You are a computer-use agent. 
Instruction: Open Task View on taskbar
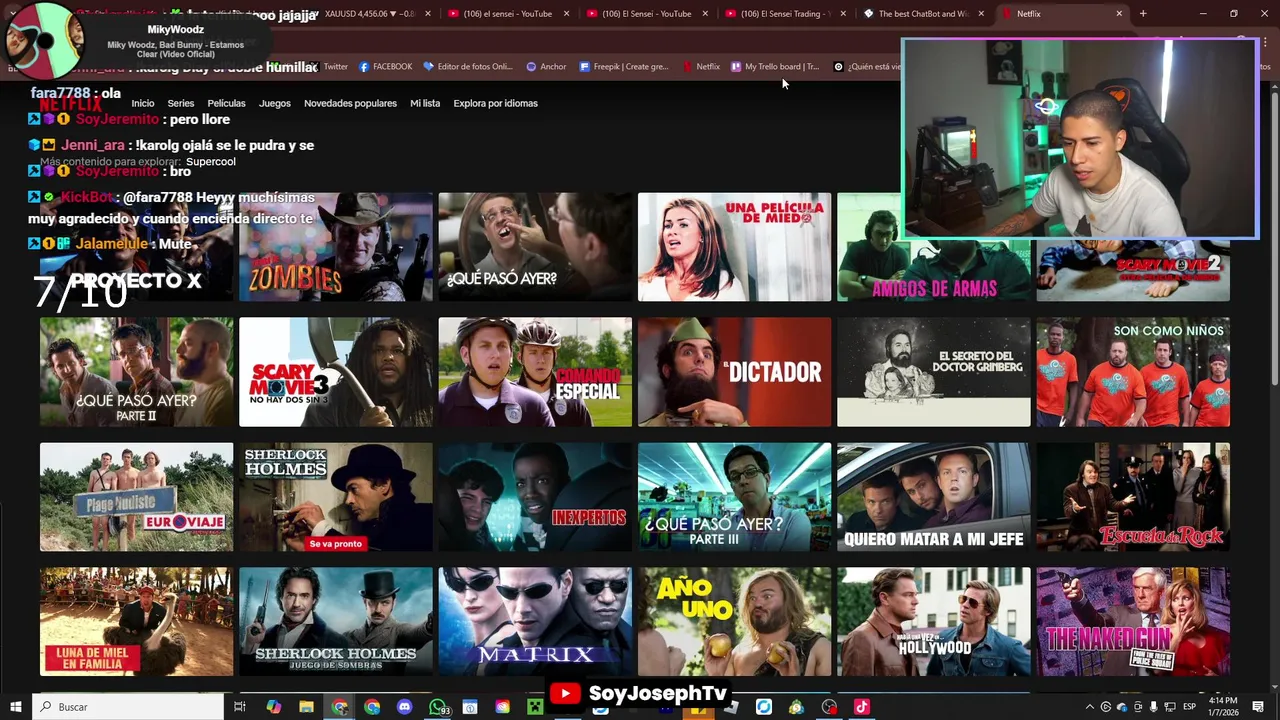pos(240,707)
